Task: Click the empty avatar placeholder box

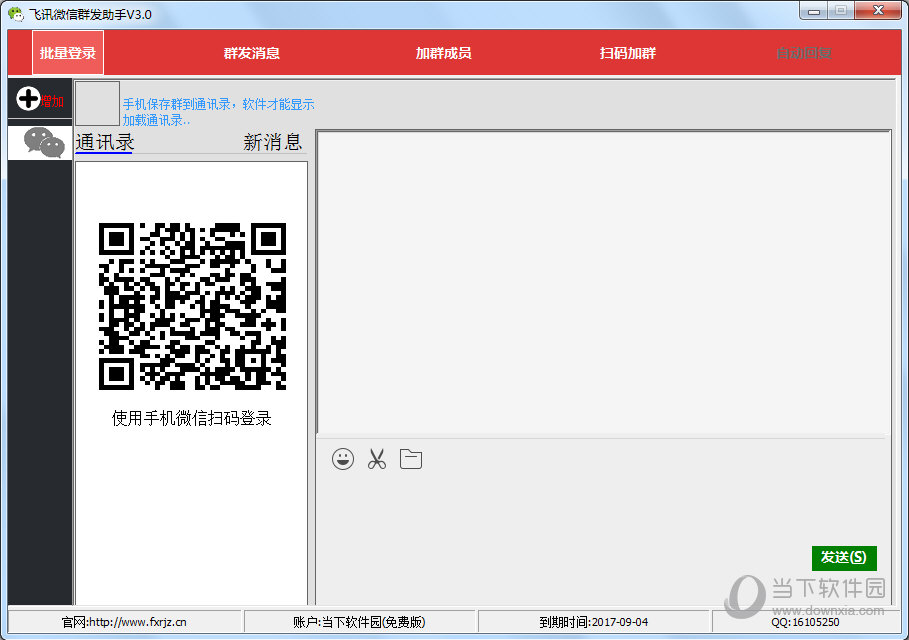Action: pyautogui.click(x=97, y=103)
